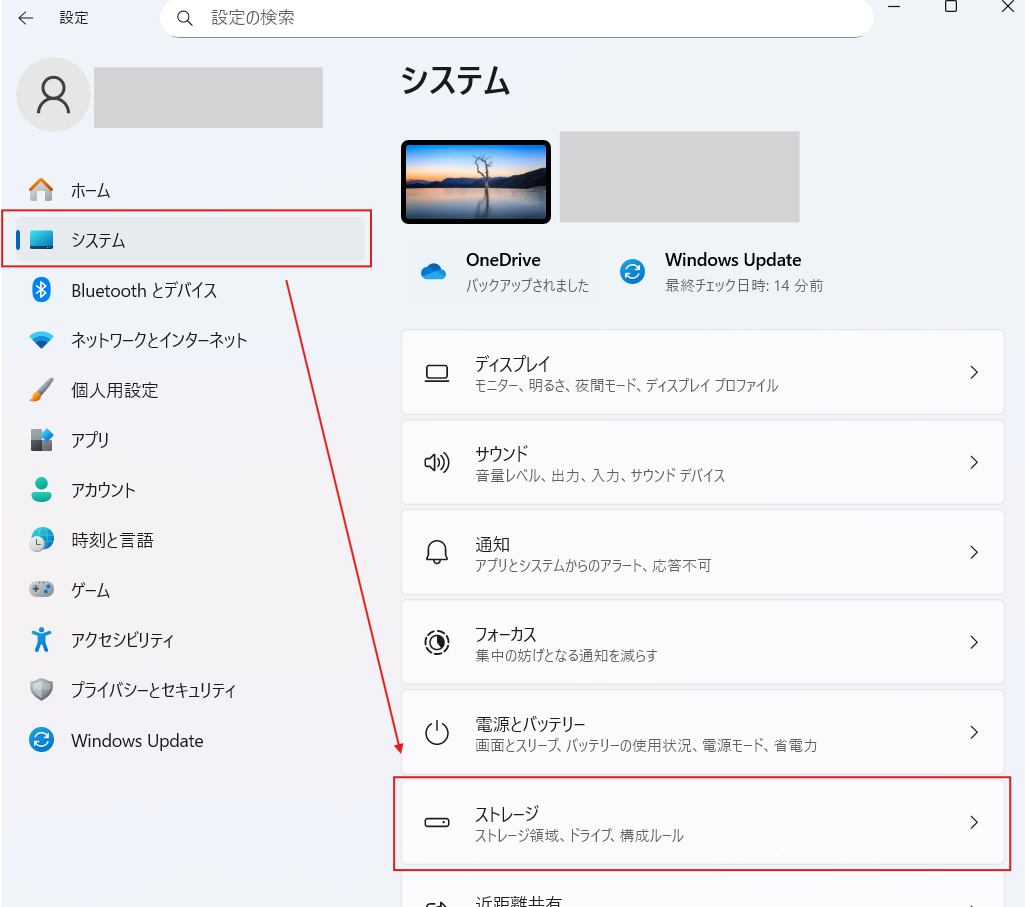Click the accessibility figure icon
1025x907 pixels.
click(41, 640)
